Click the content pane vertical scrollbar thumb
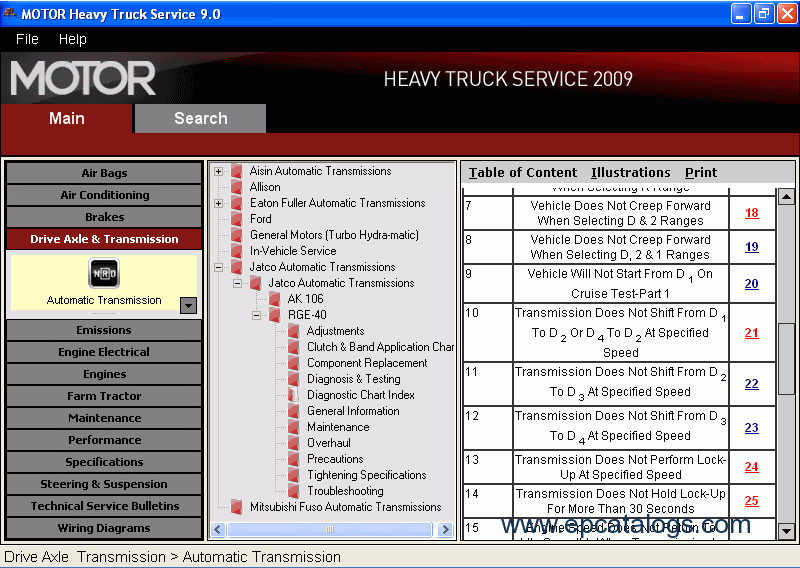800x568 pixels. [x=786, y=358]
